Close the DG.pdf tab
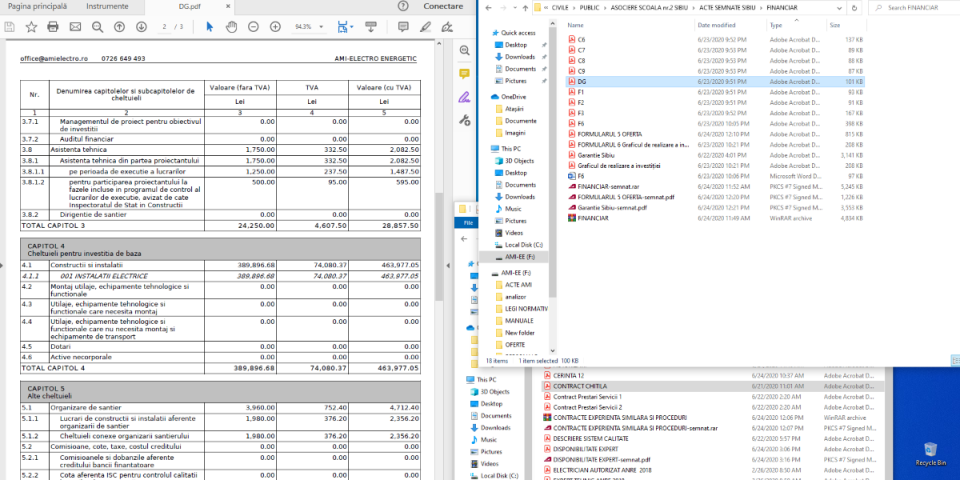 228,7
